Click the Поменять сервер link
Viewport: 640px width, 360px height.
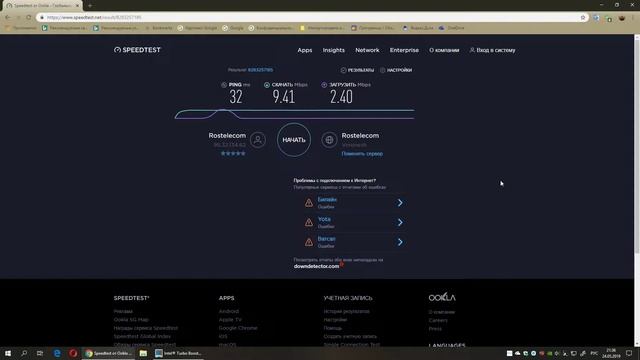(x=362, y=154)
